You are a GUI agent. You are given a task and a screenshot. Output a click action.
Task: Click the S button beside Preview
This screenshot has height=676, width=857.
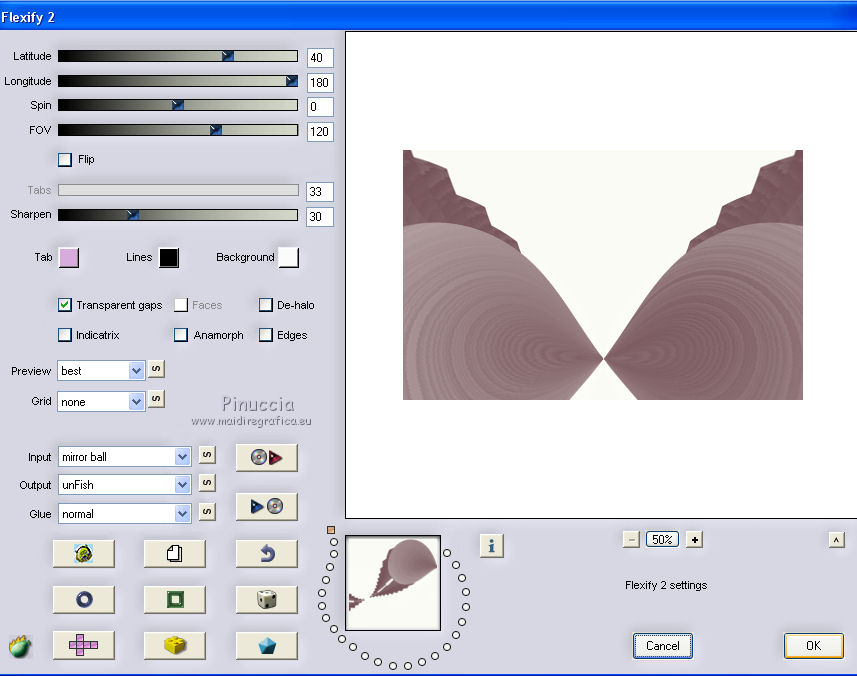click(x=156, y=369)
